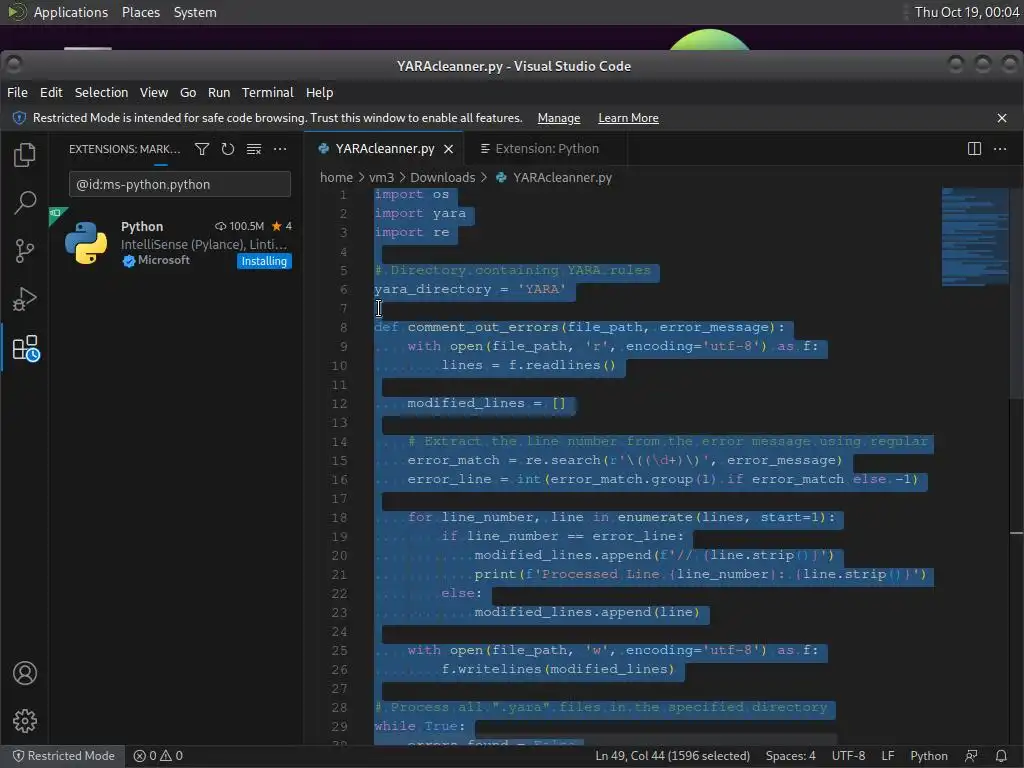The width and height of the screenshot is (1024, 768).
Task: Open the File menu
Action: tap(17, 93)
